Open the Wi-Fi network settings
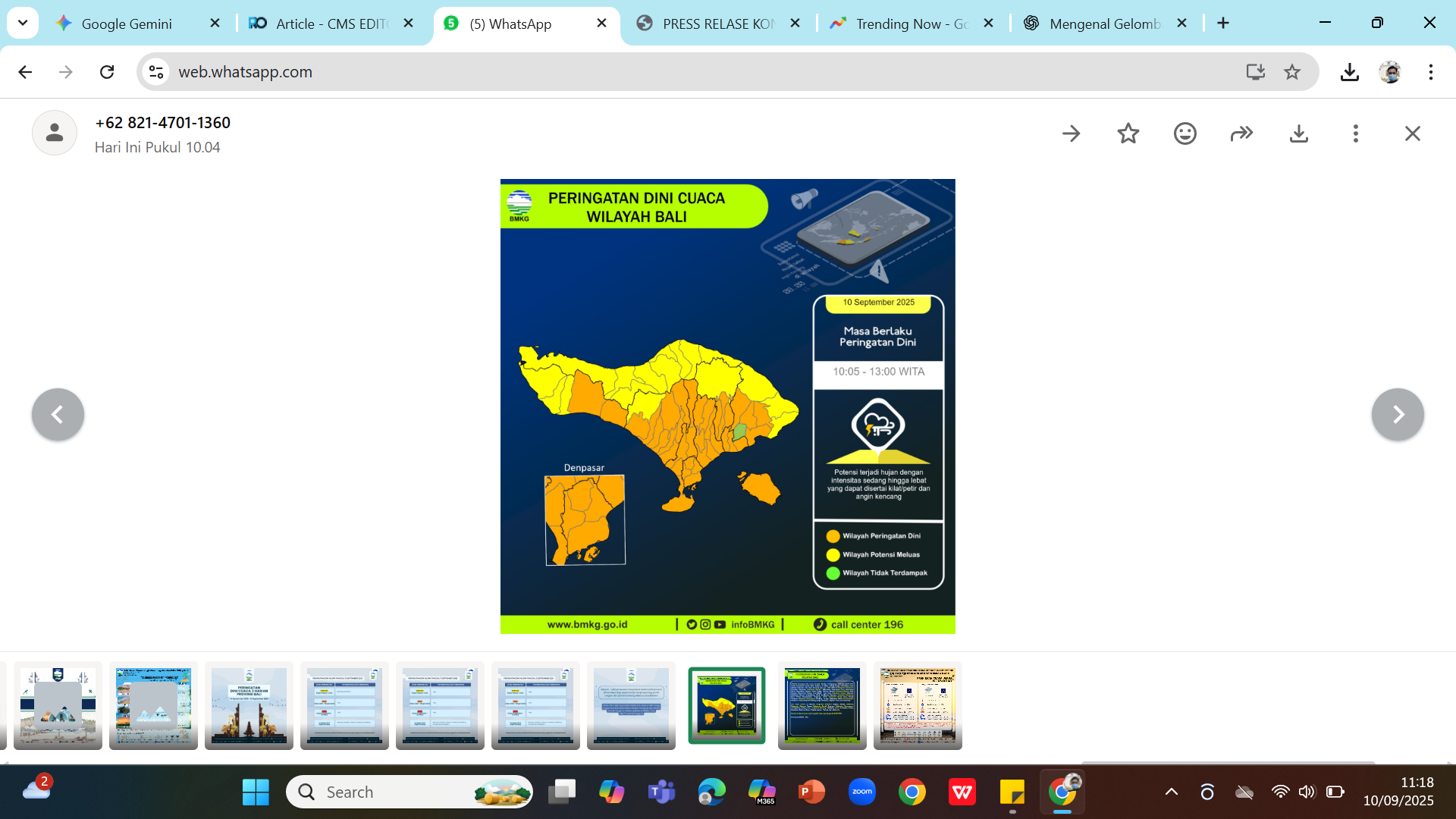The width and height of the screenshot is (1456, 819). (x=1280, y=792)
